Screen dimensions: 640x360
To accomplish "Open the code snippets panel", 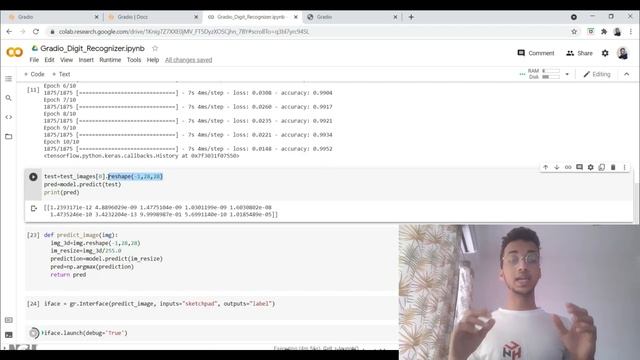I will (9, 117).
